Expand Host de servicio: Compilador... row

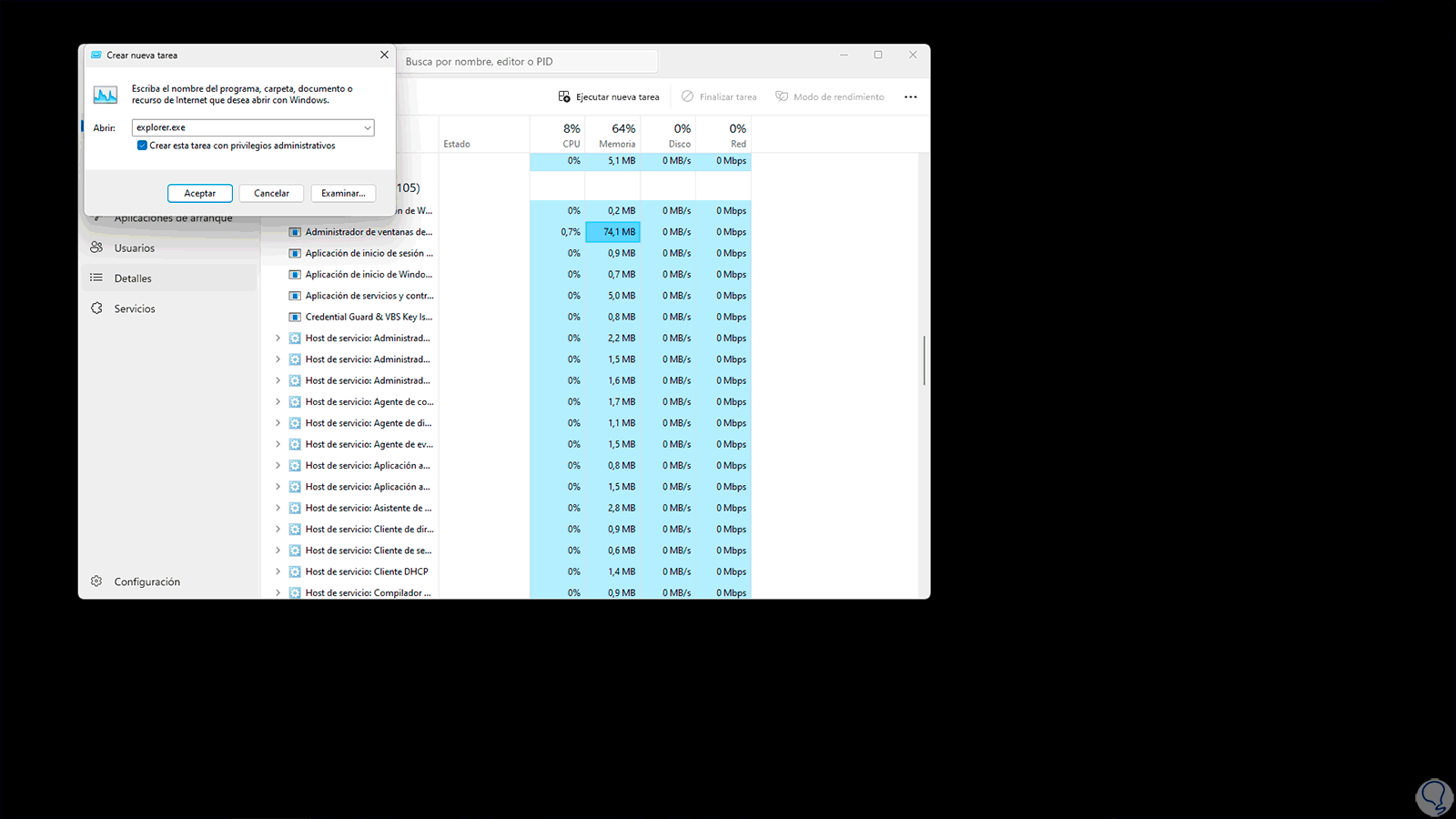(278, 592)
